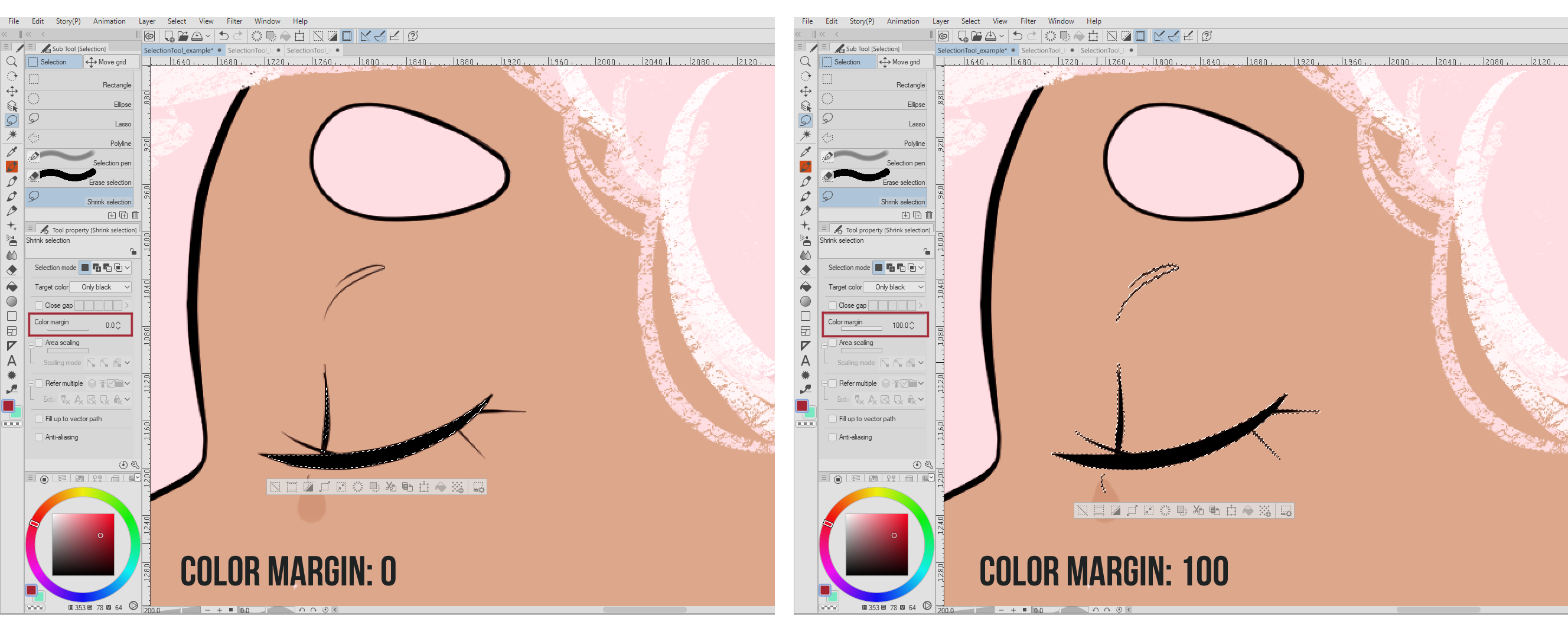Choose the Auto select magic wand tool in right window
Image resolution: width=1568 pixels, height=638 pixels.
[x=806, y=135]
